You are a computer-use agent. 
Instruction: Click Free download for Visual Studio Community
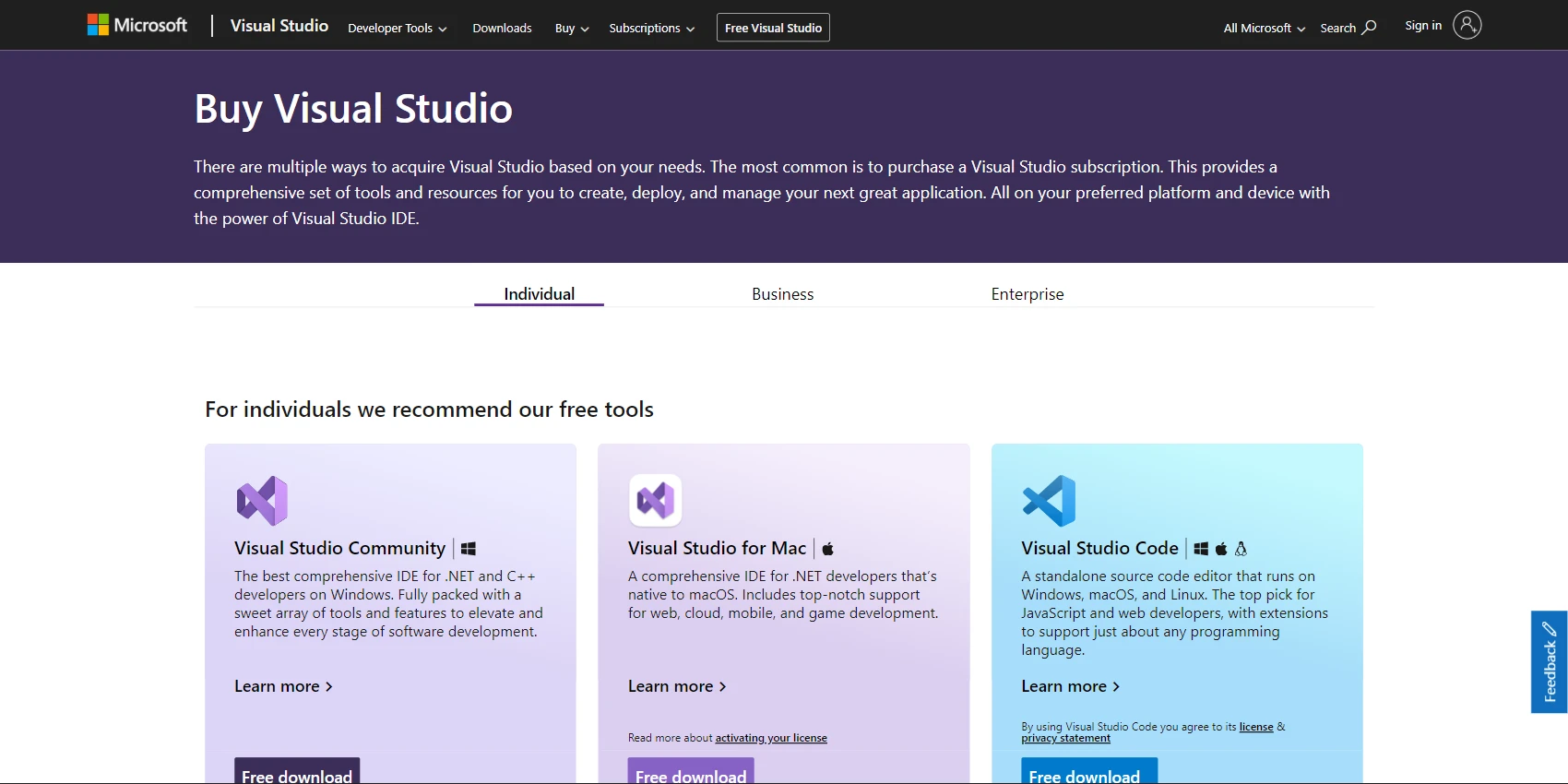tap(297, 773)
